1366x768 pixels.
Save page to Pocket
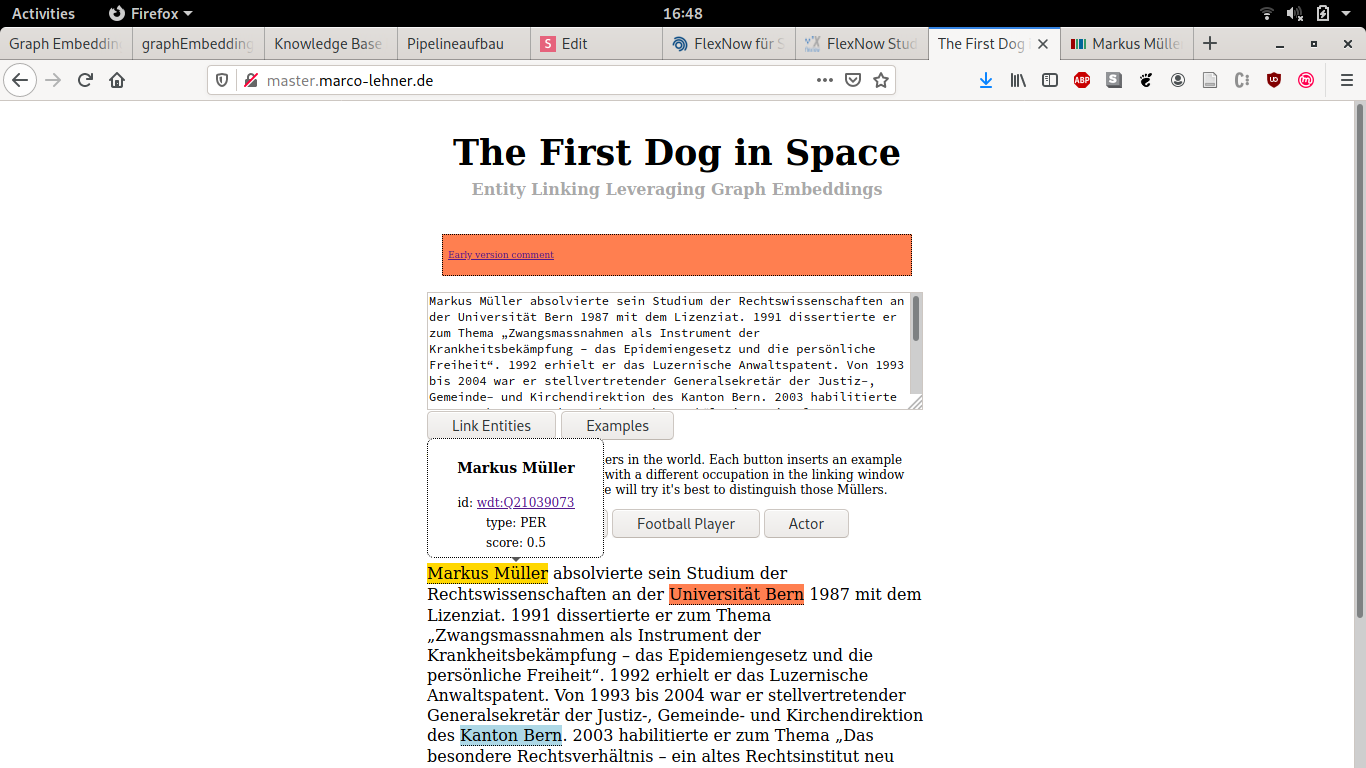(853, 80)
